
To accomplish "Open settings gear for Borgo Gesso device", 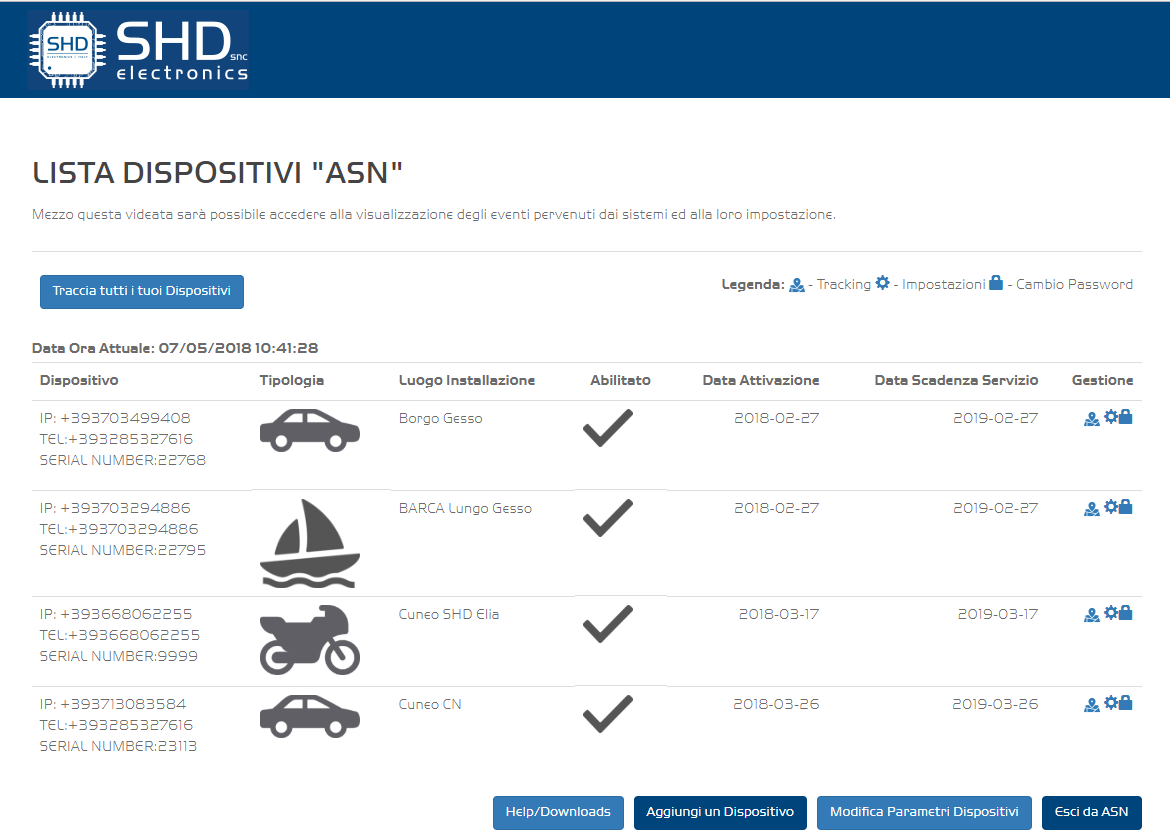I will pos(1110,418).
